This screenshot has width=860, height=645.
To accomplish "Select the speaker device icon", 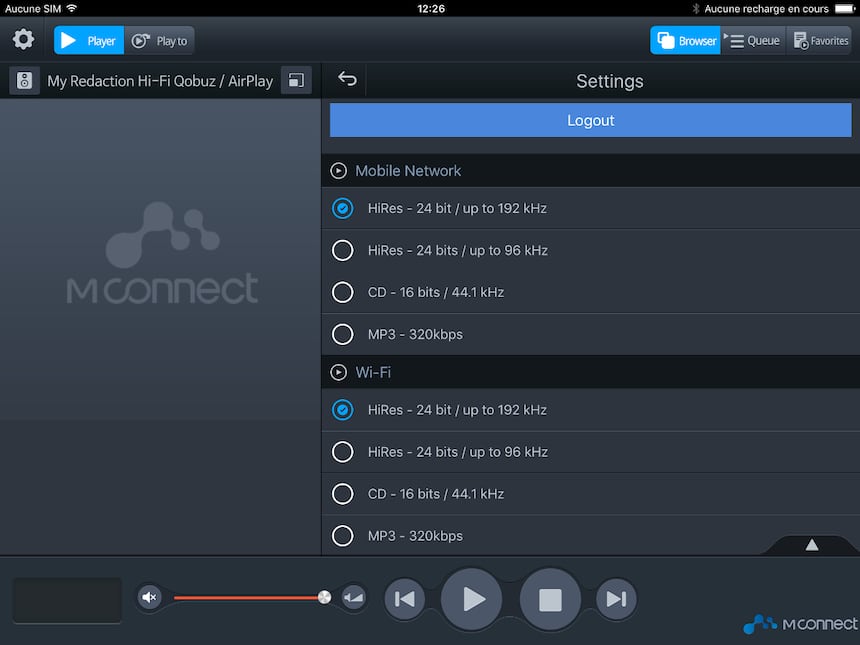I will (24, 81).
